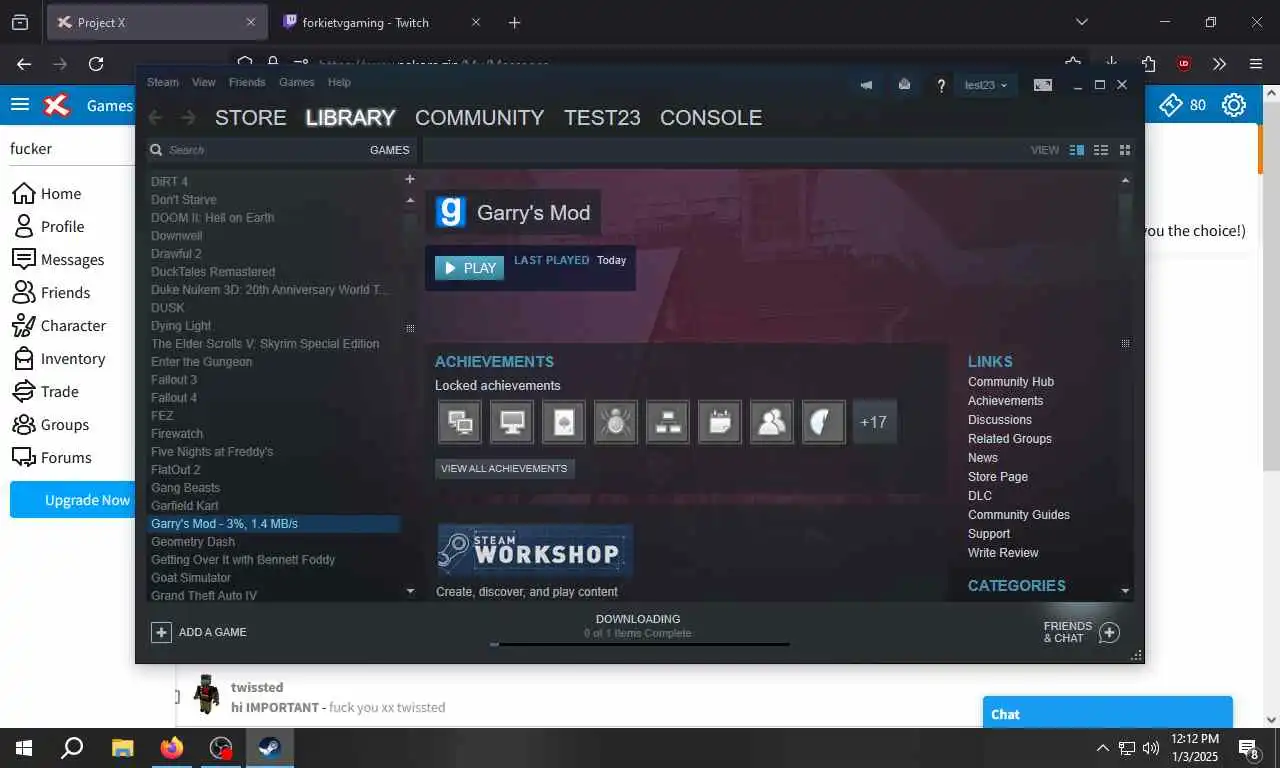Select the two people achievement icon

point(772,422)
